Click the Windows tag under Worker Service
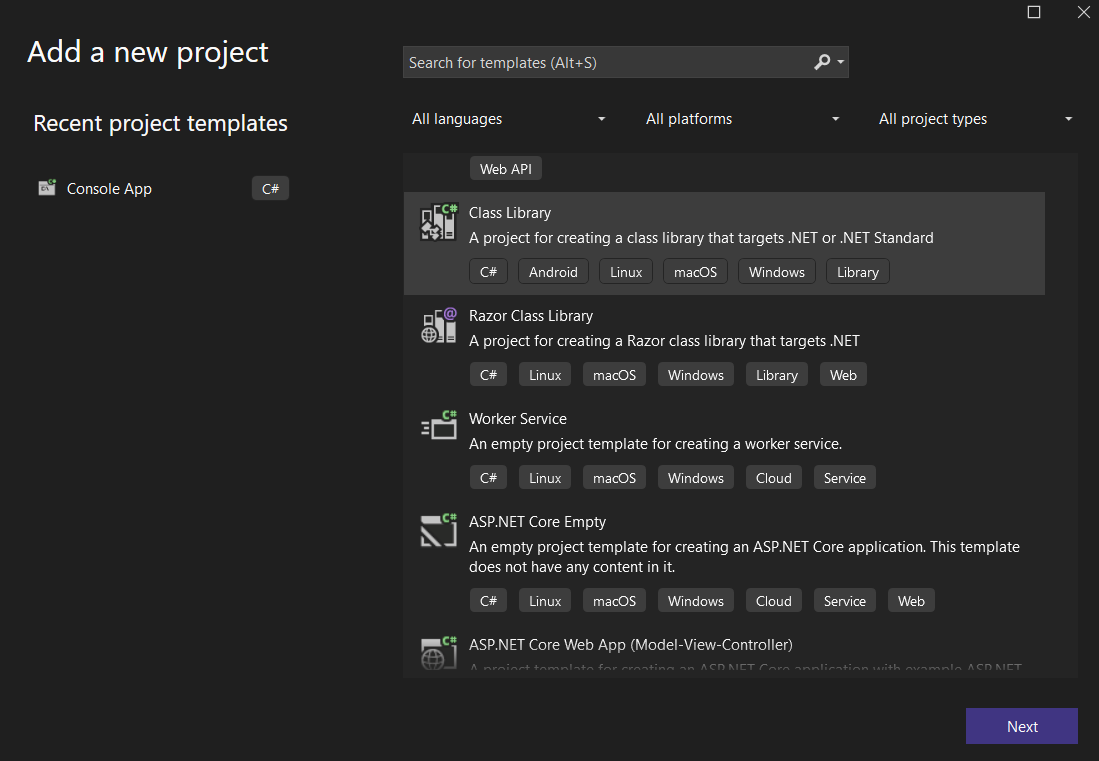Image resolution: width=1099 pixels, height=761 pixels. pos(695,478)
